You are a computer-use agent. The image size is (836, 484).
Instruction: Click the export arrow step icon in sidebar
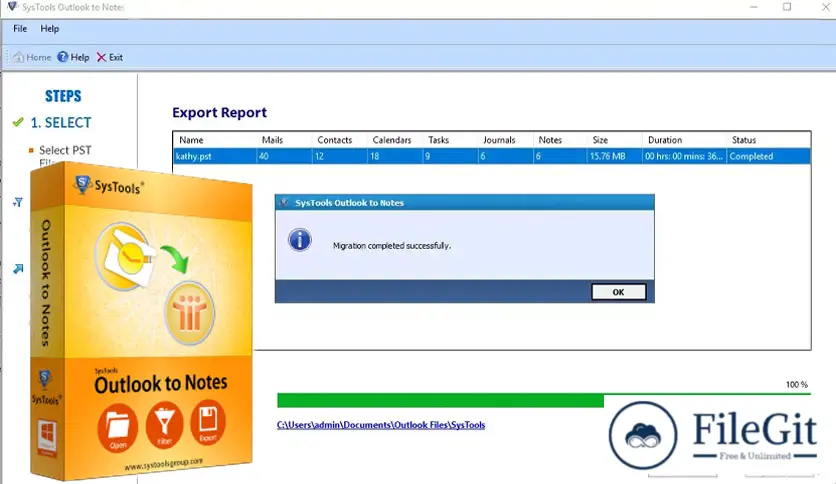click(18, 269)
